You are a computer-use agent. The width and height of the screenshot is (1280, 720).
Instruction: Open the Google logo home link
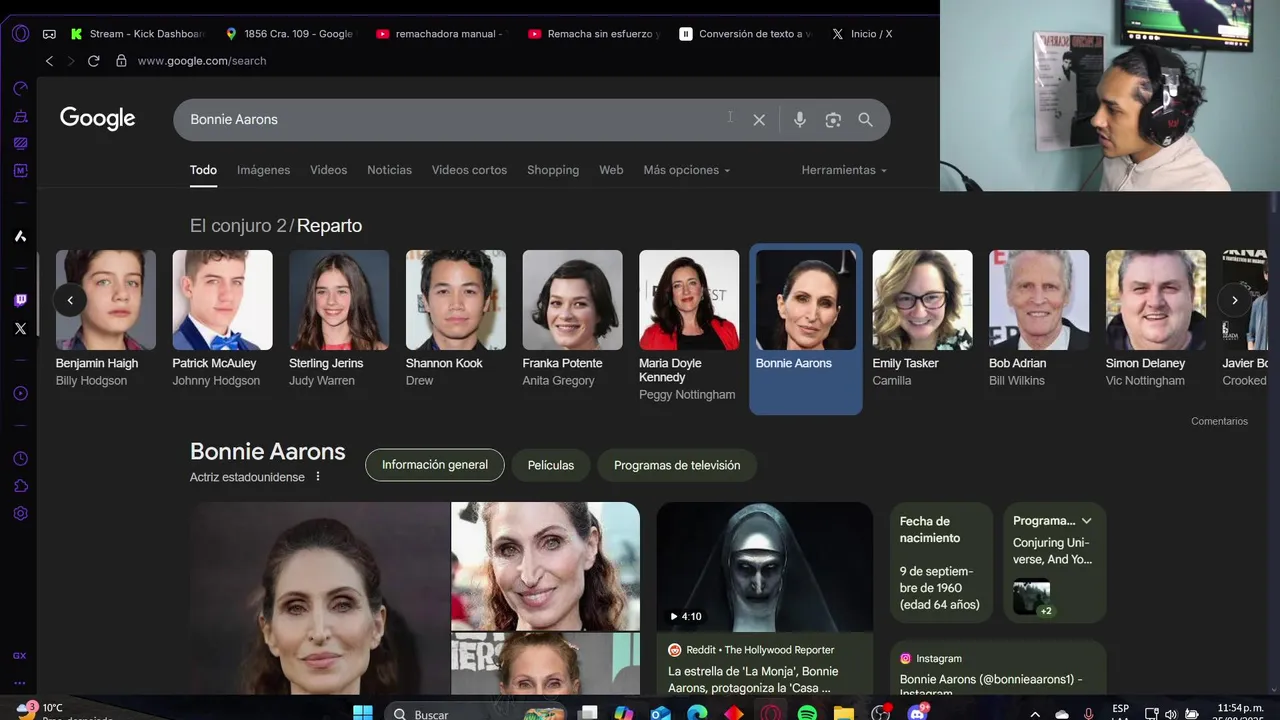click(x=97, y=119)
